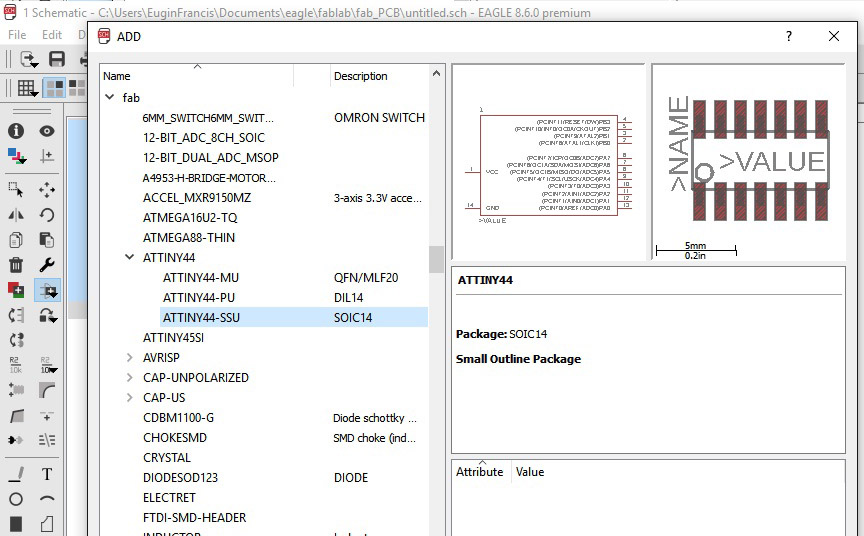
Task: Click the parts list scroll up arrow
Action: coord(436,73)
